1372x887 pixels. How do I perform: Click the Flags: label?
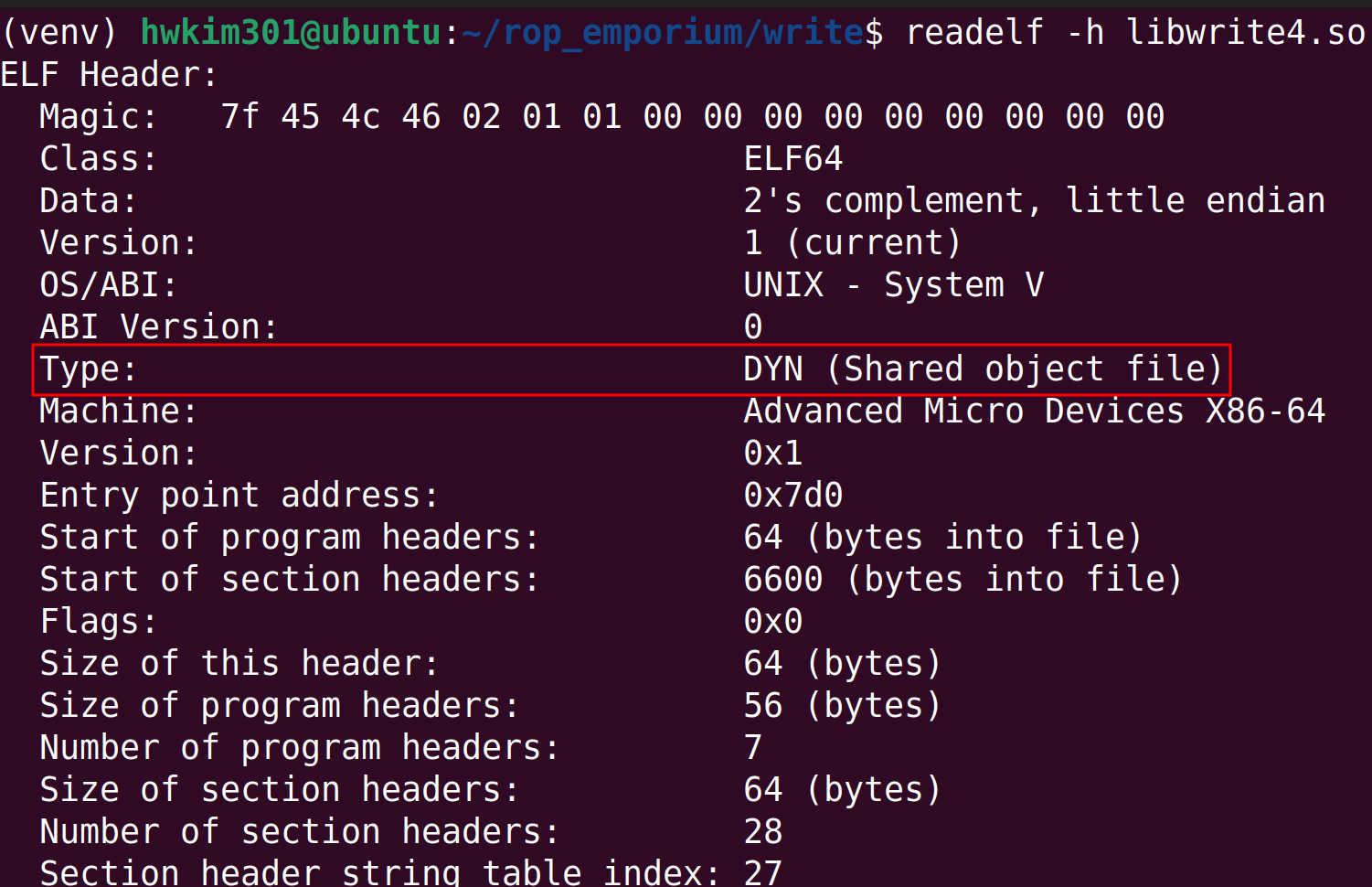tap(99, 622)
